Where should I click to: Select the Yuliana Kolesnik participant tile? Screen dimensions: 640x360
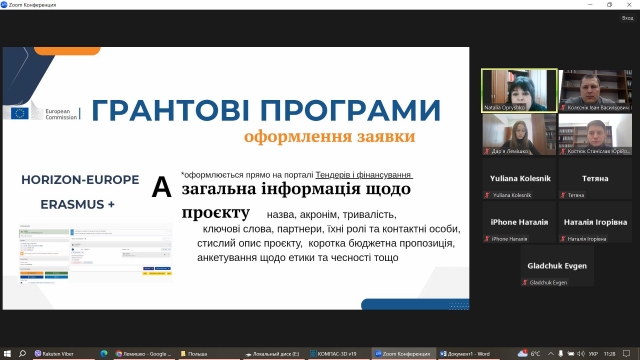click(519, 178)
